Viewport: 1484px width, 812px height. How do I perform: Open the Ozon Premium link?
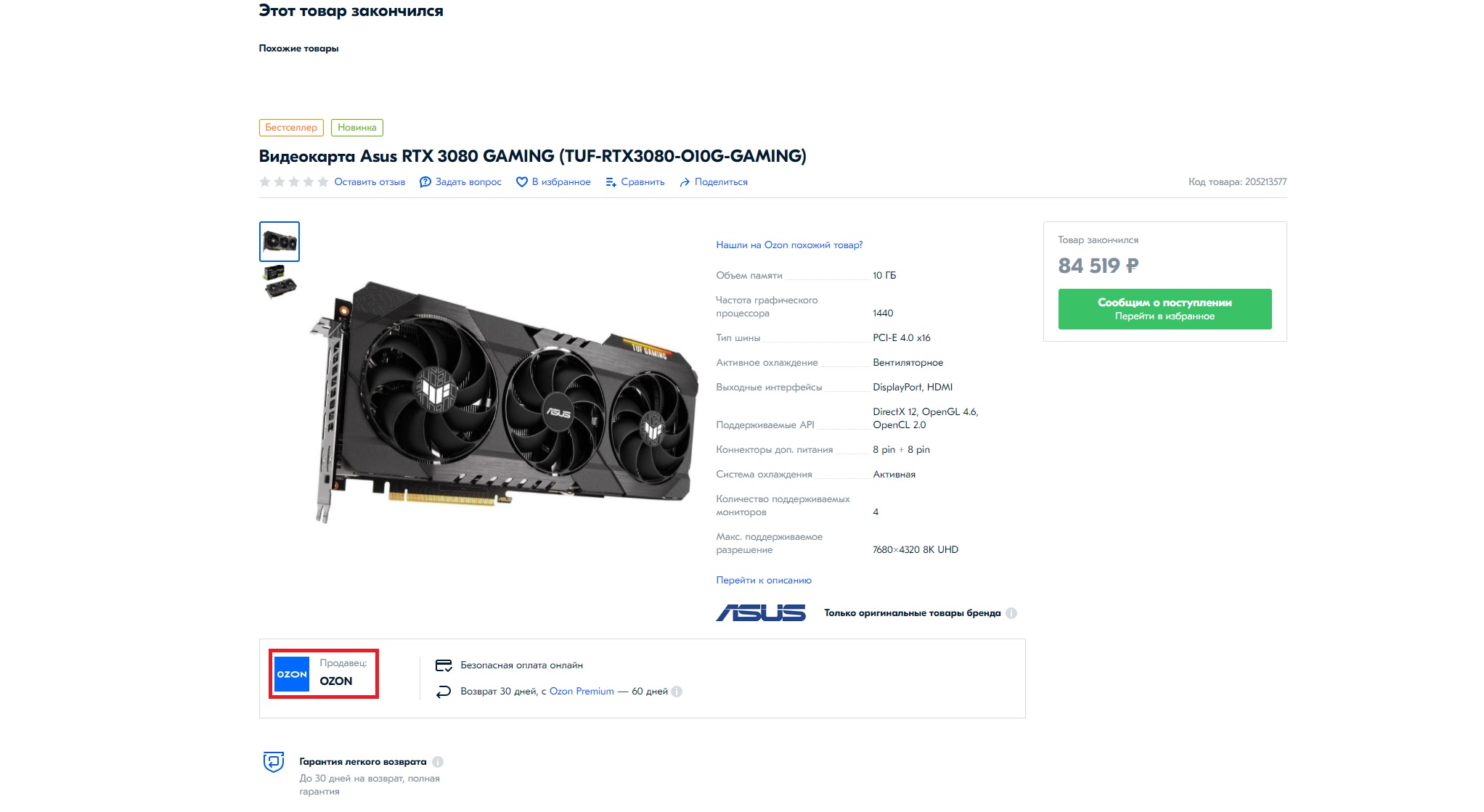pyautogui.click(x=582, y=692)
